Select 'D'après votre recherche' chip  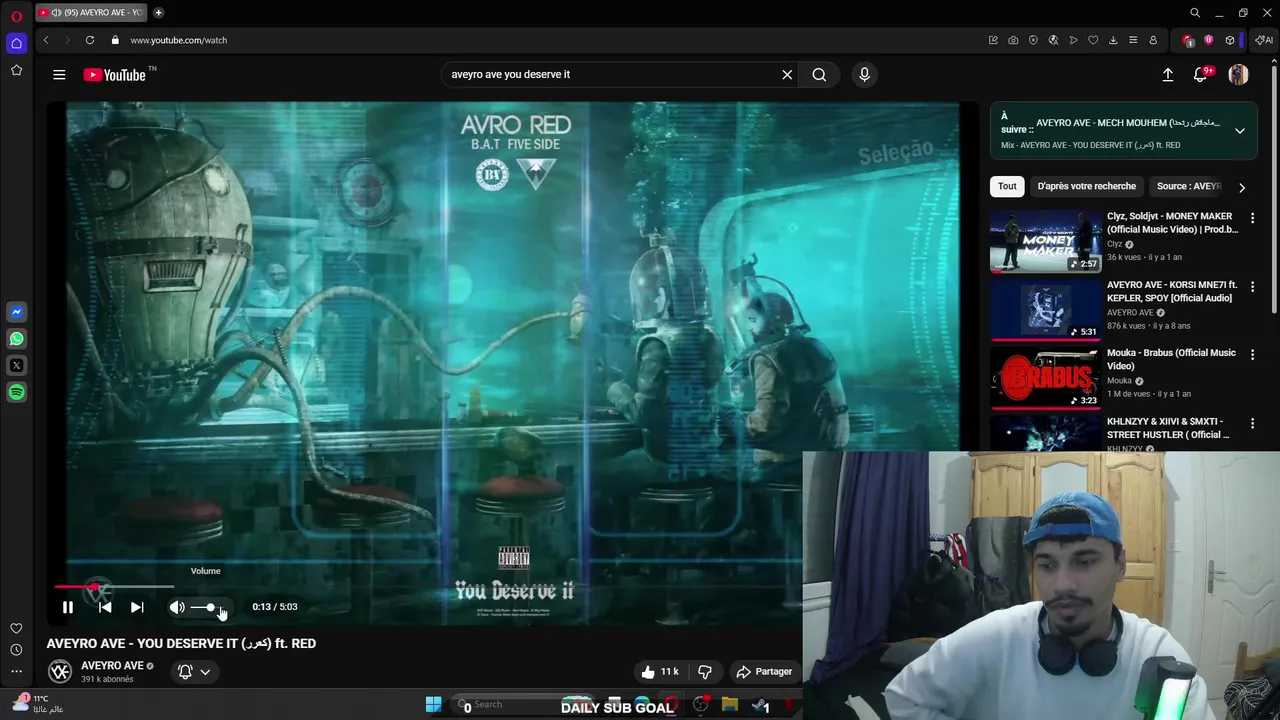(x=1087, y=186)
